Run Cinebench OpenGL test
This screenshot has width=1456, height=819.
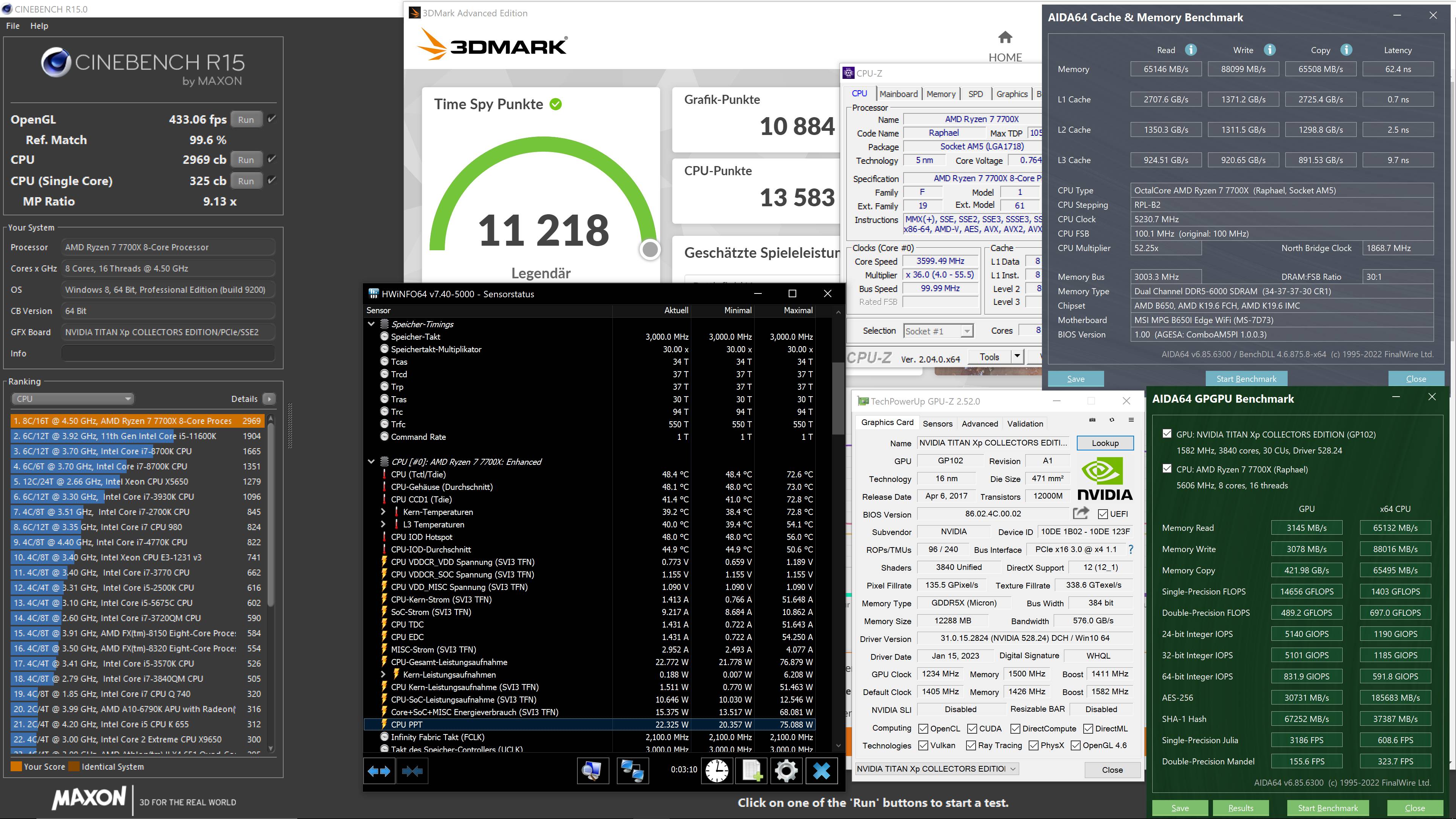(x=246, y=120)
